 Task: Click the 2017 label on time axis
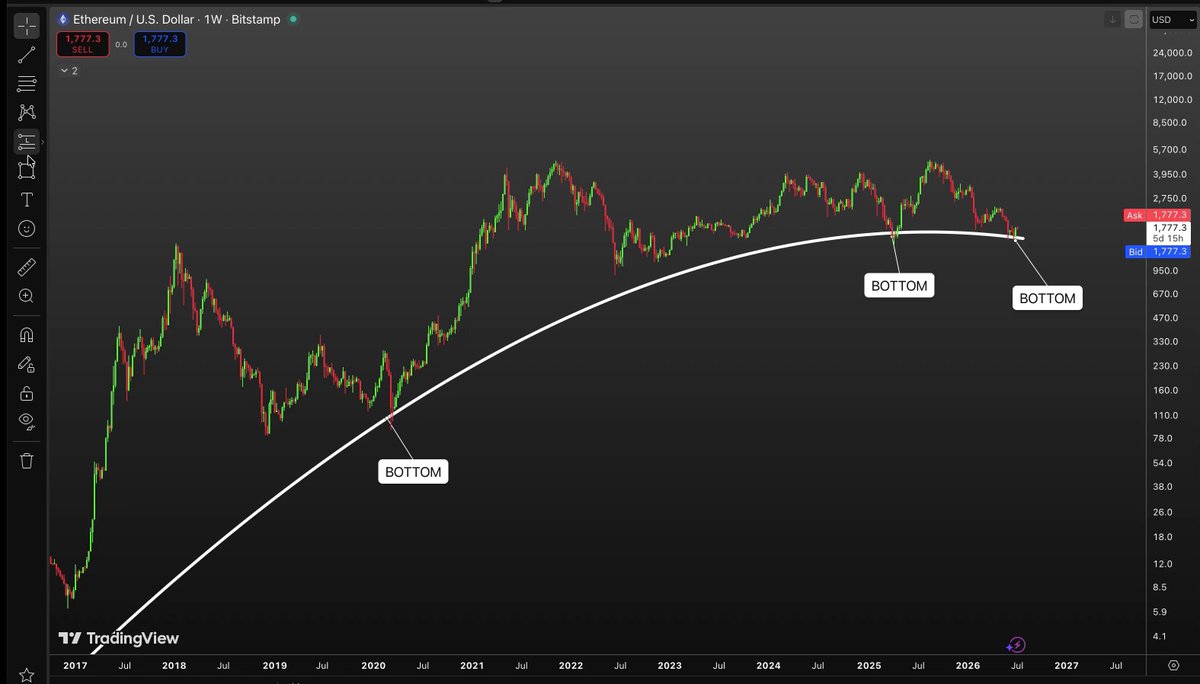coord(75,665)
